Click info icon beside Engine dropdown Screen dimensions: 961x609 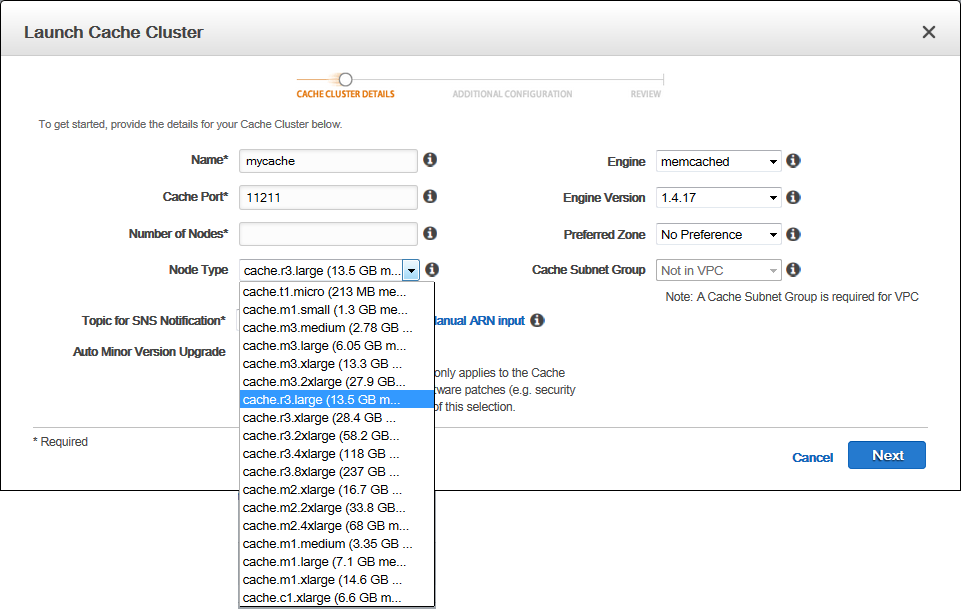coord(793,161)
